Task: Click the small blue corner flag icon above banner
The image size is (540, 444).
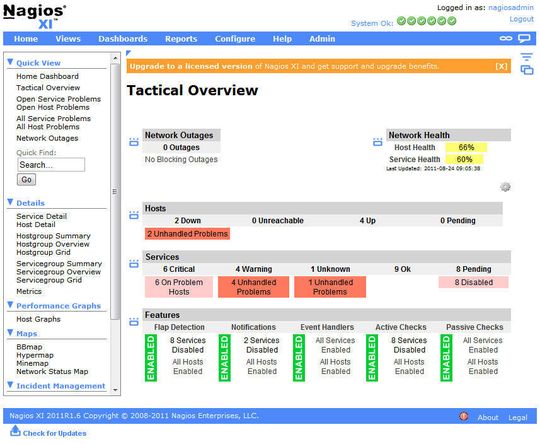Action: click(x=128, y=53)
